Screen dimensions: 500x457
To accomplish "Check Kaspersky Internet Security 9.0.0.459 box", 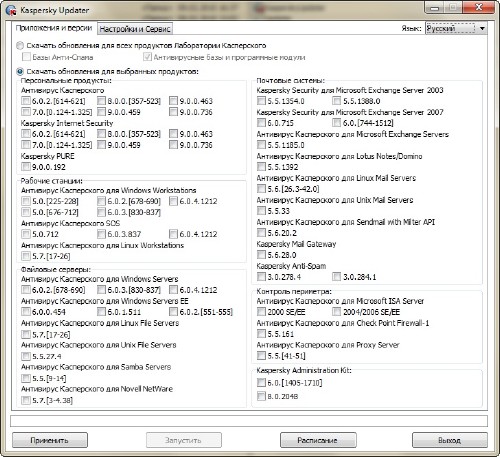I will click(102, 145).
